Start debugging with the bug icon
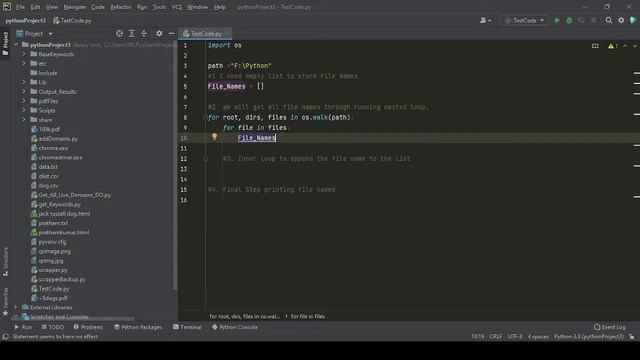The height and width of the screenshot is (360, 640). click(569, 20)
